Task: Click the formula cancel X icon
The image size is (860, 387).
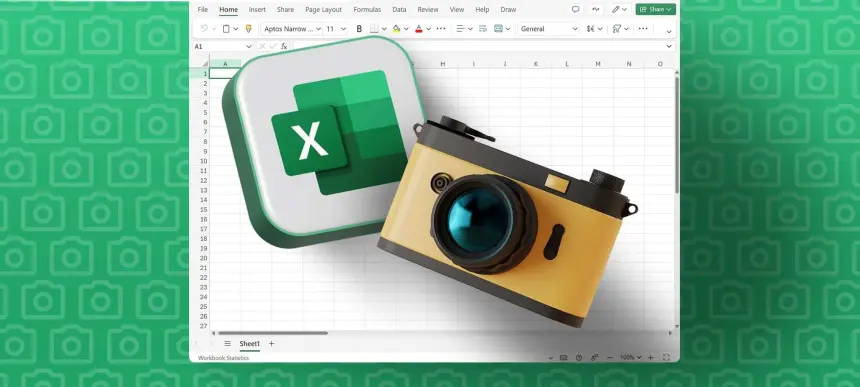Action: (x=262, y=47)
